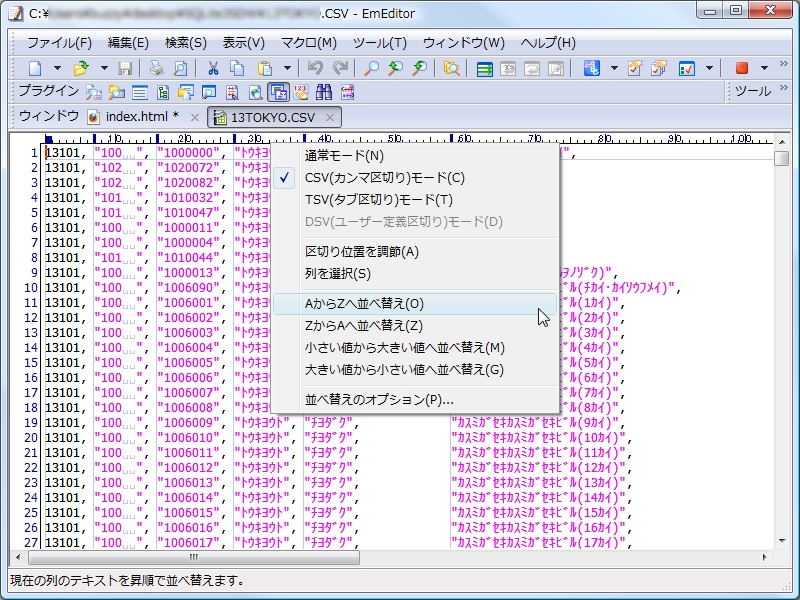Select the Cut tool on the toolbar
The image size is (800, 600).
215,68
